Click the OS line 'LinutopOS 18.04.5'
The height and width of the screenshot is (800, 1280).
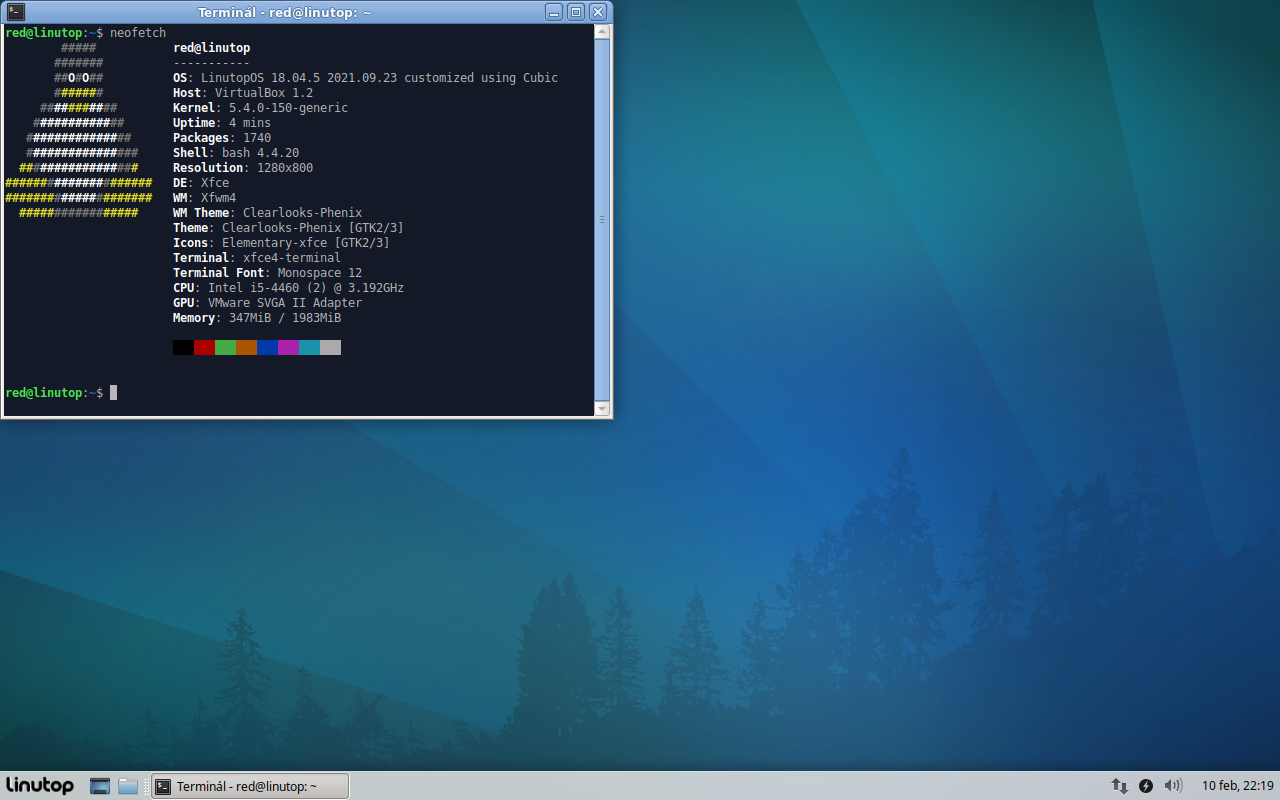pos(365,78)
